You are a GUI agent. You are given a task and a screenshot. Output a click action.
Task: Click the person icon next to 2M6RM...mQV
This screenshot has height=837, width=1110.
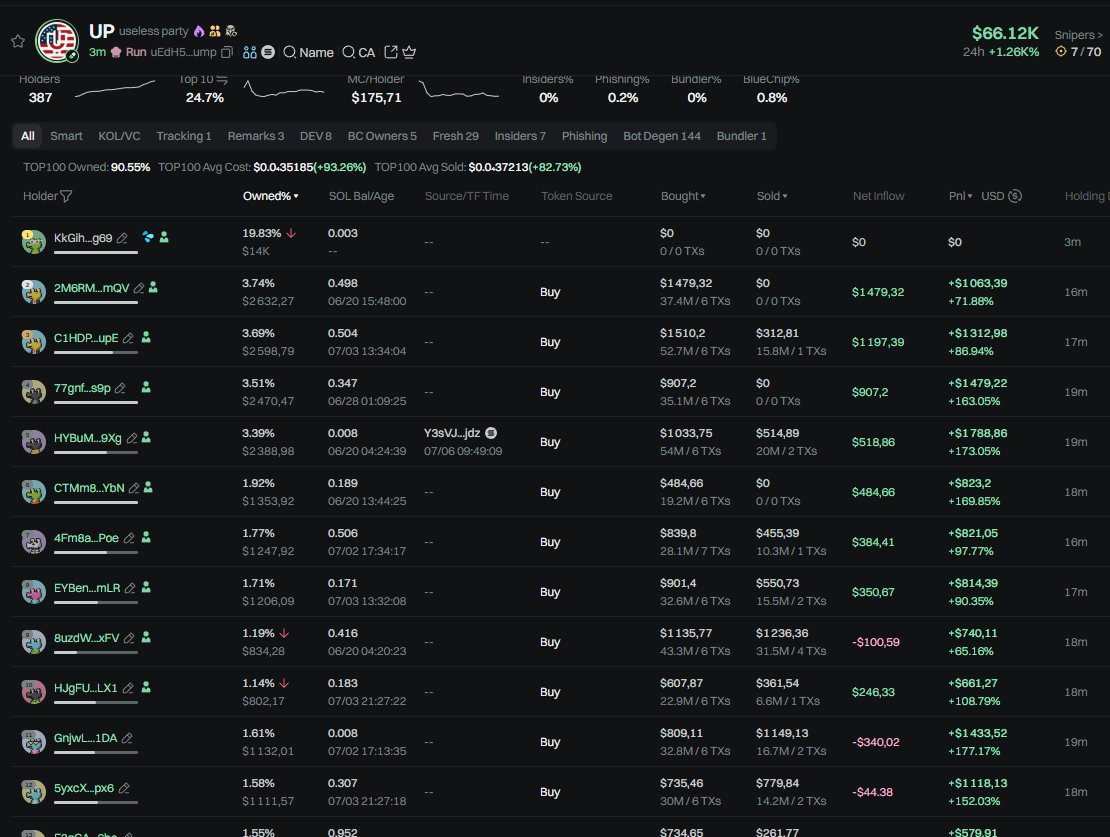point(153,287)
